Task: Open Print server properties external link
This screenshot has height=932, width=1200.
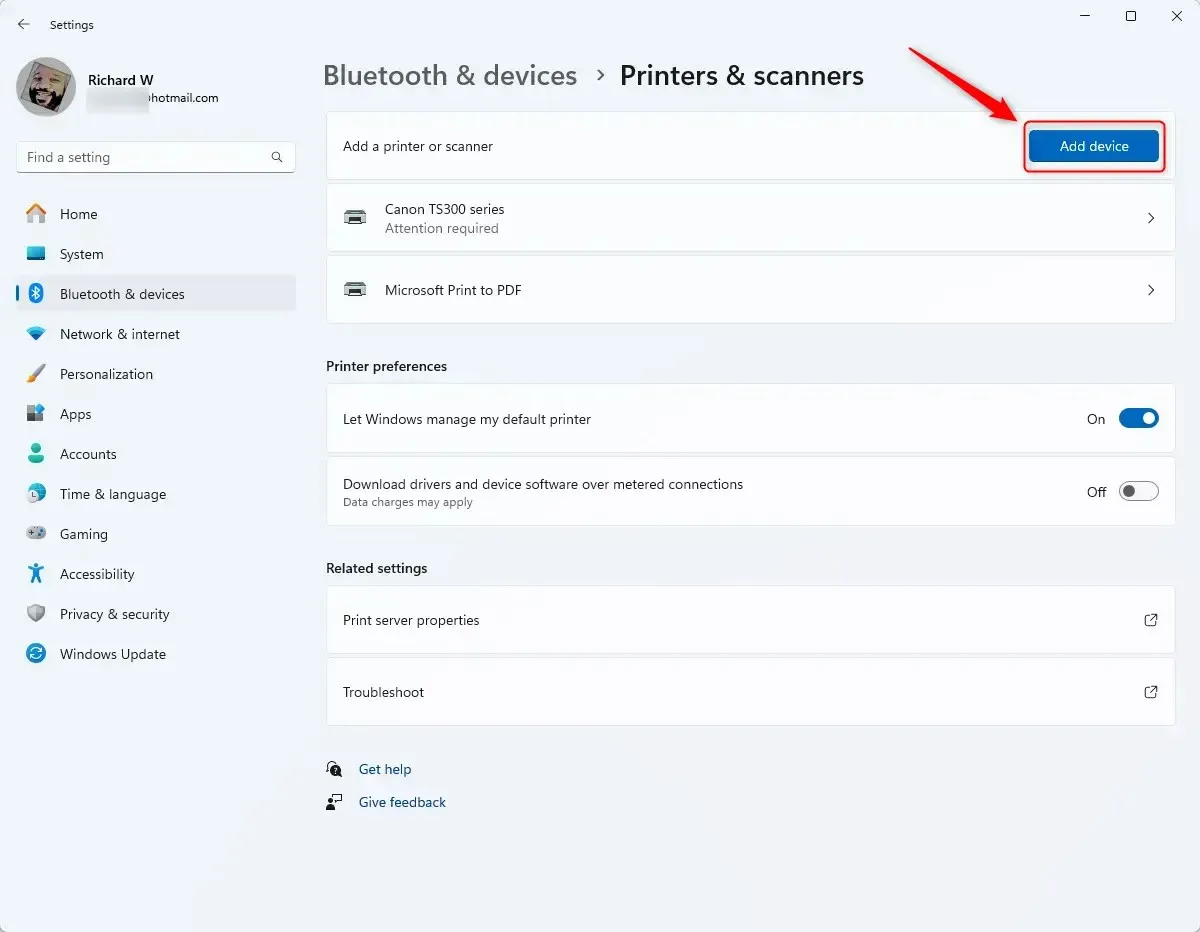Action: [x=1151, y=620]
